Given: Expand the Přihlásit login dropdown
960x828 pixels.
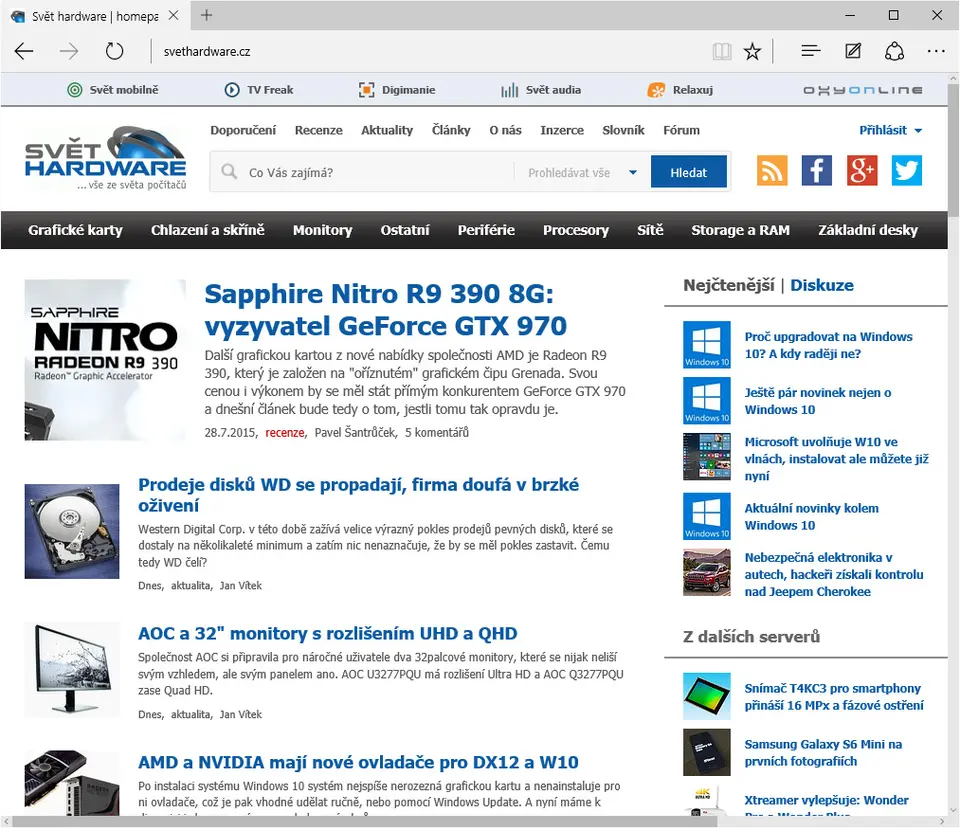Looking at the screenshot, I should [x=890, y=130].
